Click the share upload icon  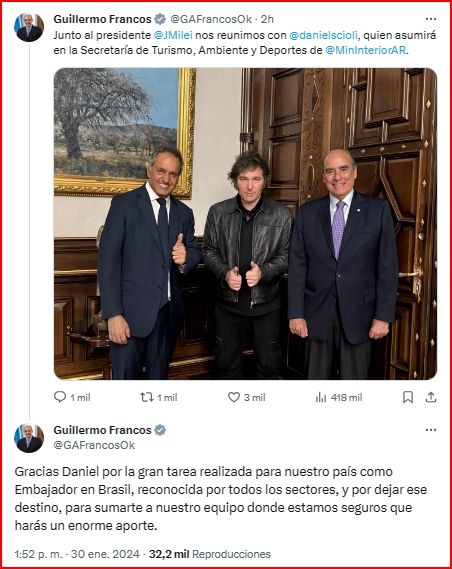(431, 397)
